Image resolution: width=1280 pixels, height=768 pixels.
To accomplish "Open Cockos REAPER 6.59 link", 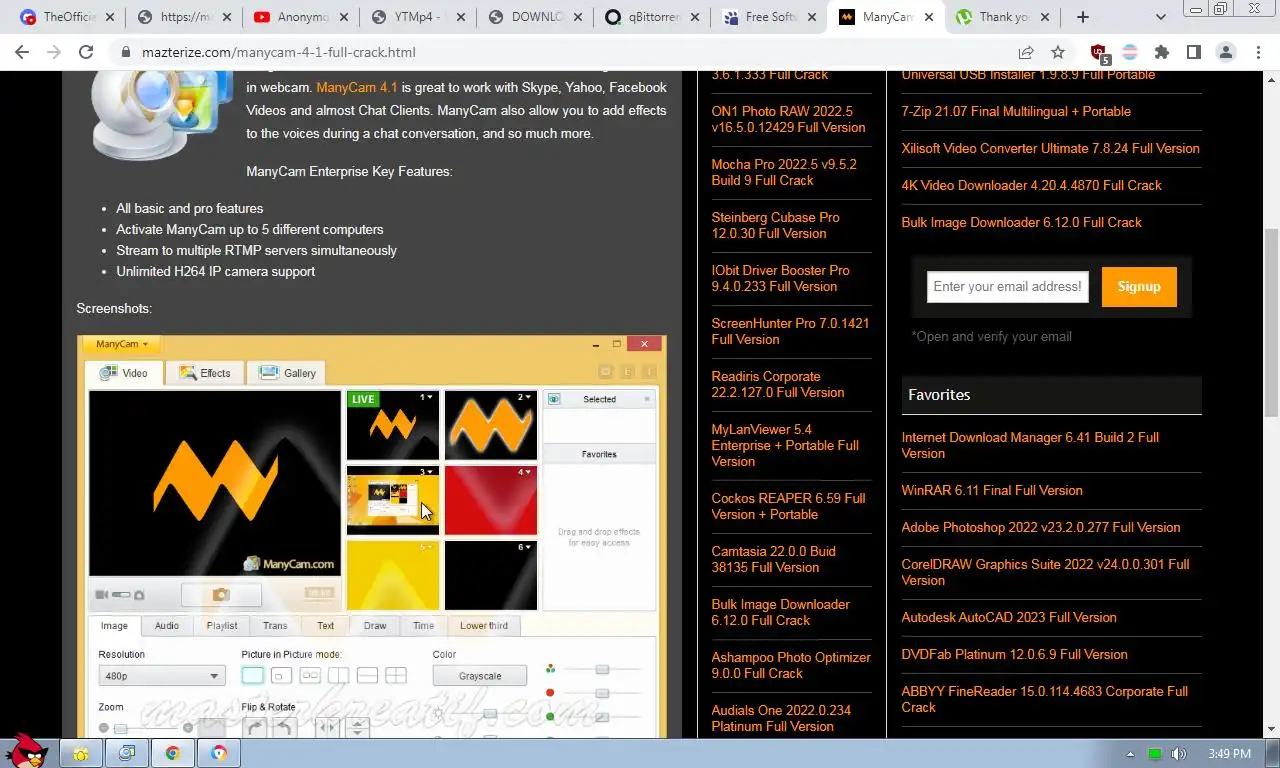I will [x=788, y=506].
